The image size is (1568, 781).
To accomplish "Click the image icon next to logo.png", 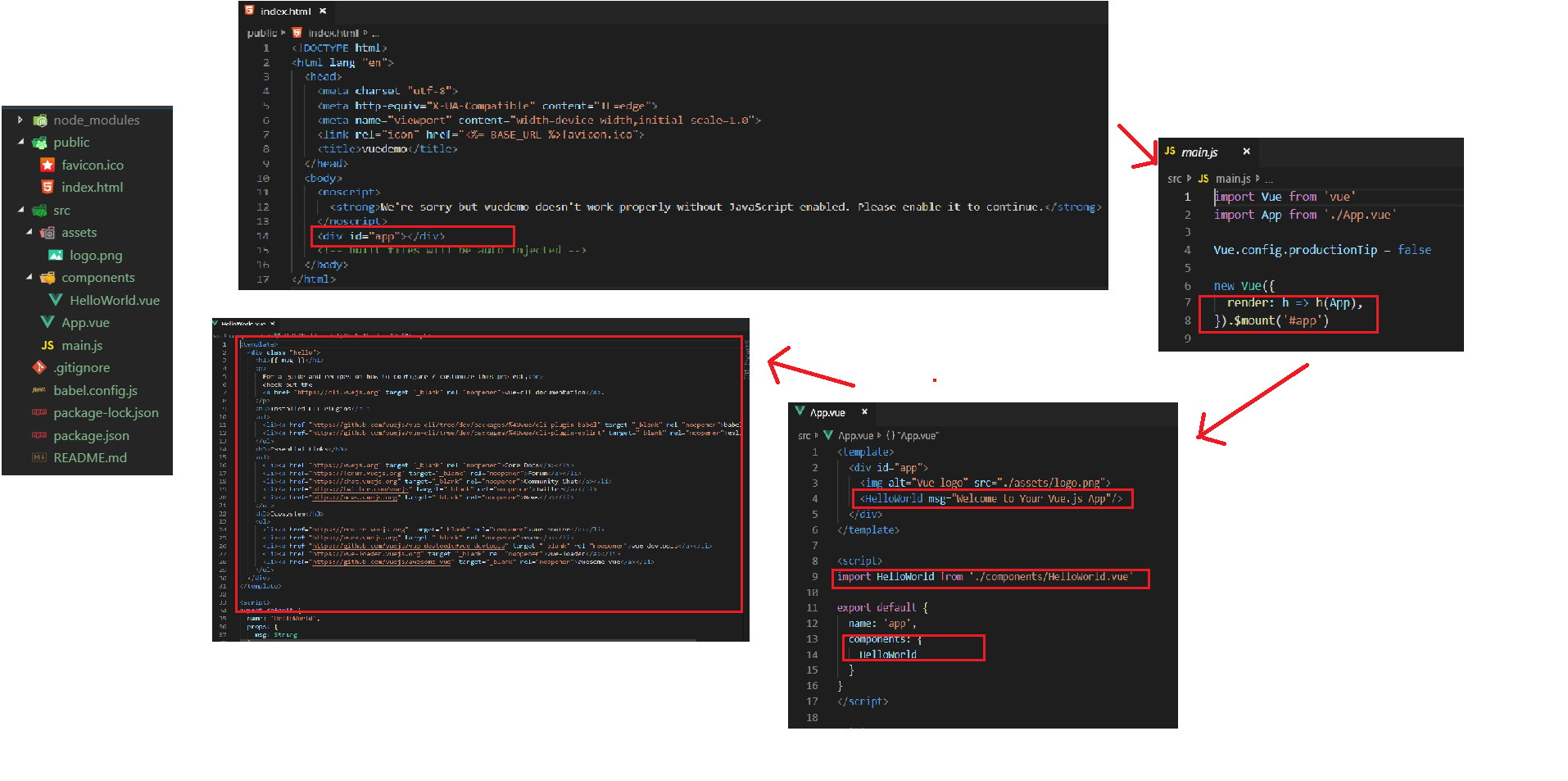I will coord(56,255).
